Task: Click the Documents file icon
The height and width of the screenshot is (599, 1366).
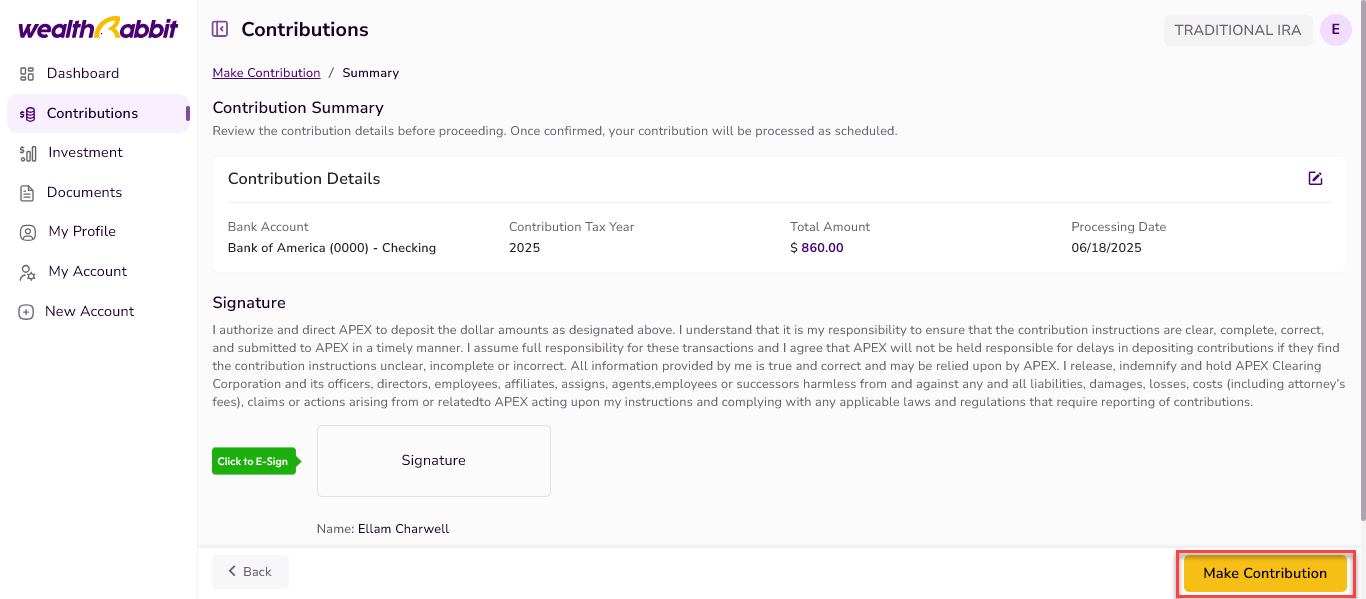Action: pos(27,193)
